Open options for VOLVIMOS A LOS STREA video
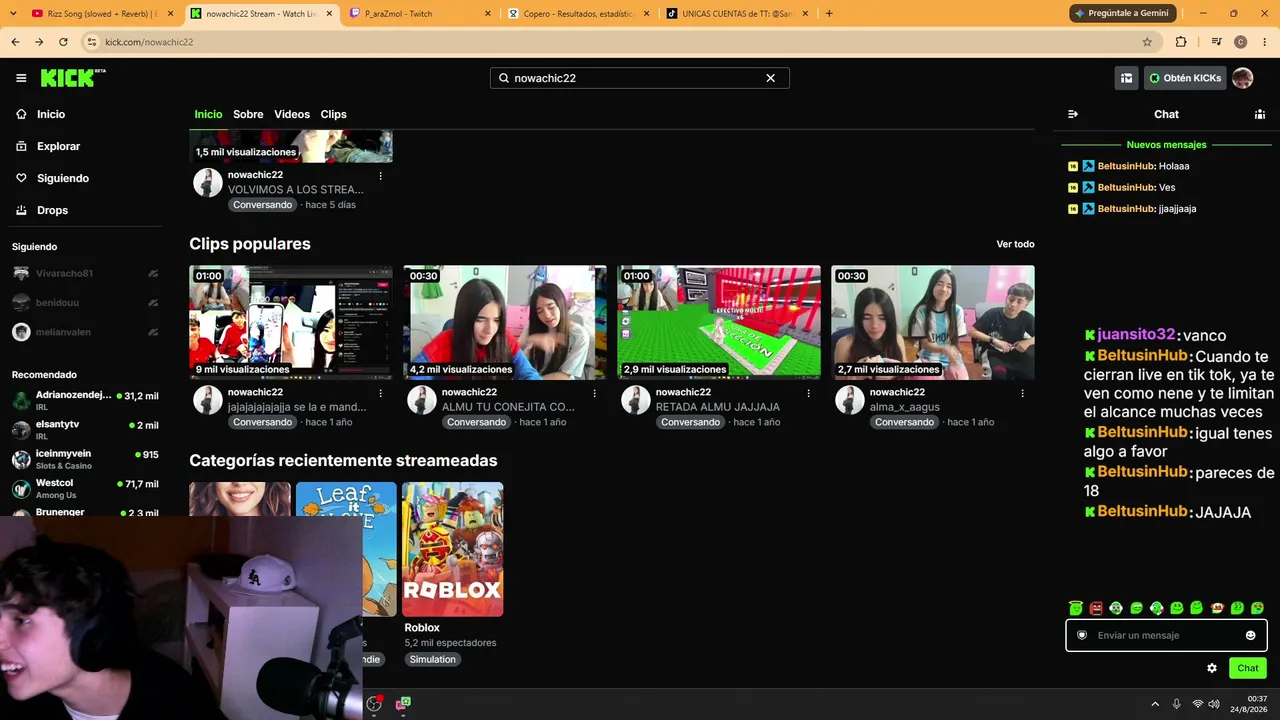Image resolution: width=1280 pixels, height=720 pixels. click(380, 176)
